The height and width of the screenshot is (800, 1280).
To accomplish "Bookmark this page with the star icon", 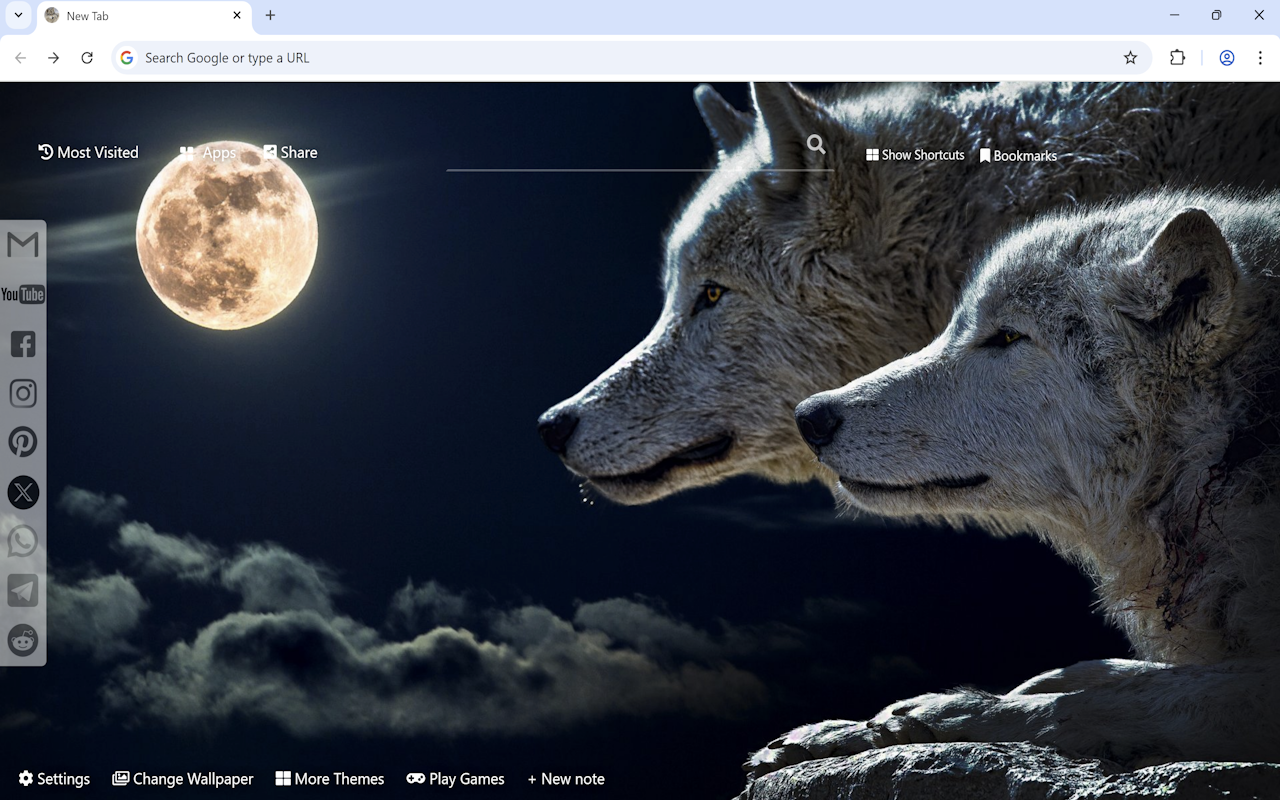I will click(1130, 57).
